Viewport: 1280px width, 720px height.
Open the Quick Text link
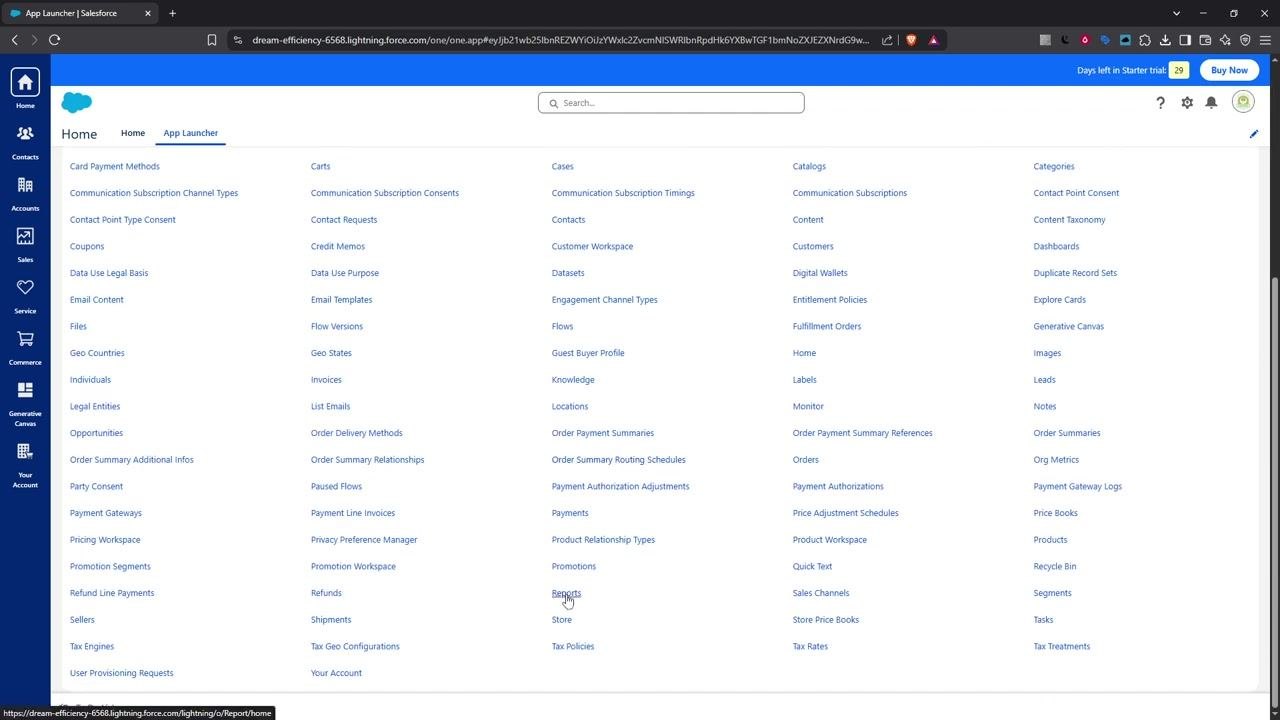click(x=812, y=566)
